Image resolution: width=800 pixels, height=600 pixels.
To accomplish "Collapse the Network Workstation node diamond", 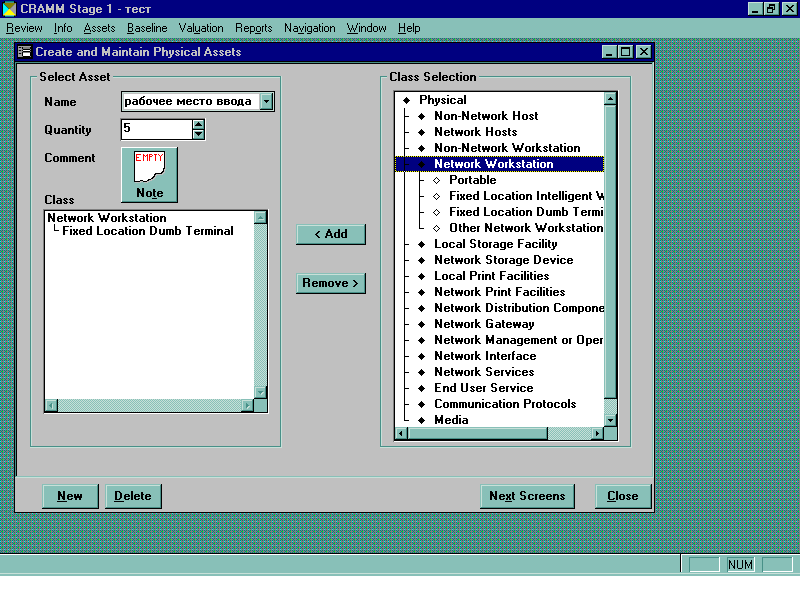I will pyautogui.click(x=421, y=164).
